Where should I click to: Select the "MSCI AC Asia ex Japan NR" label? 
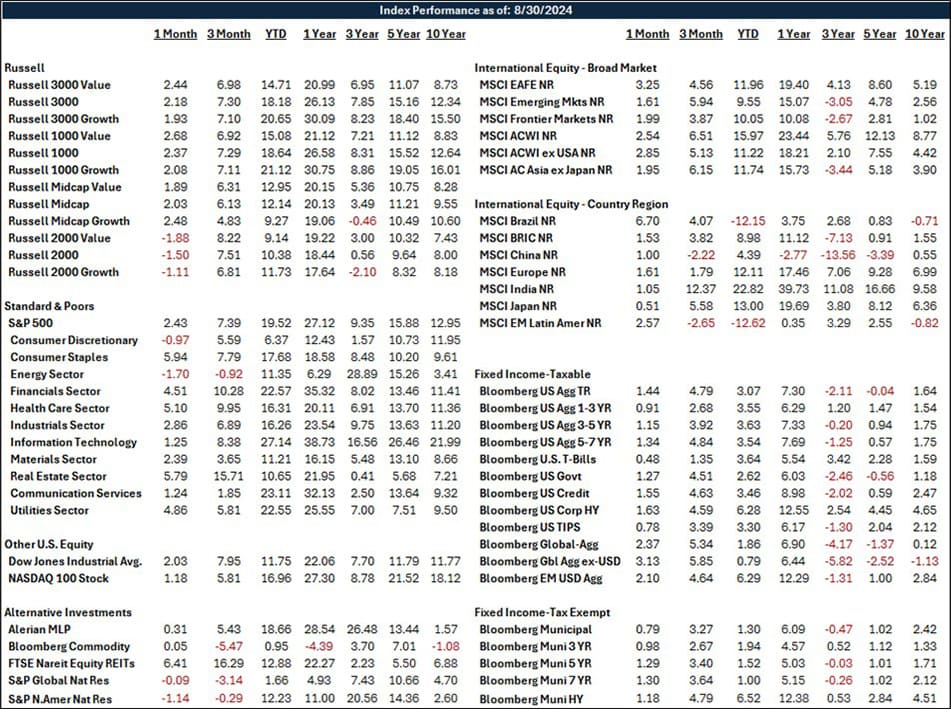tap(546, 170)
